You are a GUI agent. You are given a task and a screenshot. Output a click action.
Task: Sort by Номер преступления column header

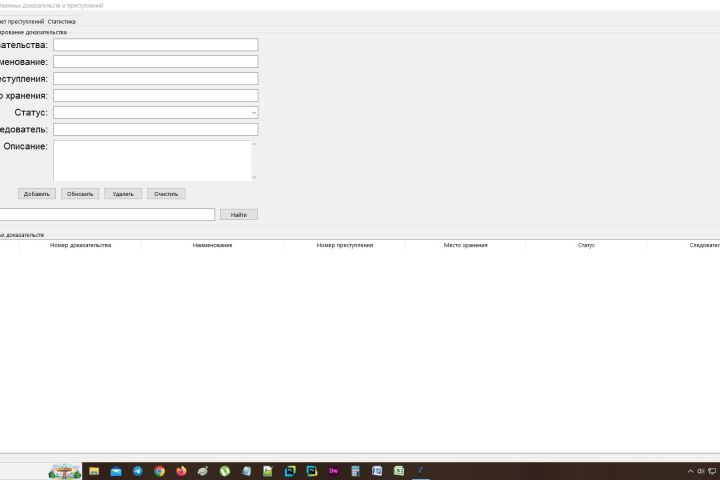click(x=345, y=245)
